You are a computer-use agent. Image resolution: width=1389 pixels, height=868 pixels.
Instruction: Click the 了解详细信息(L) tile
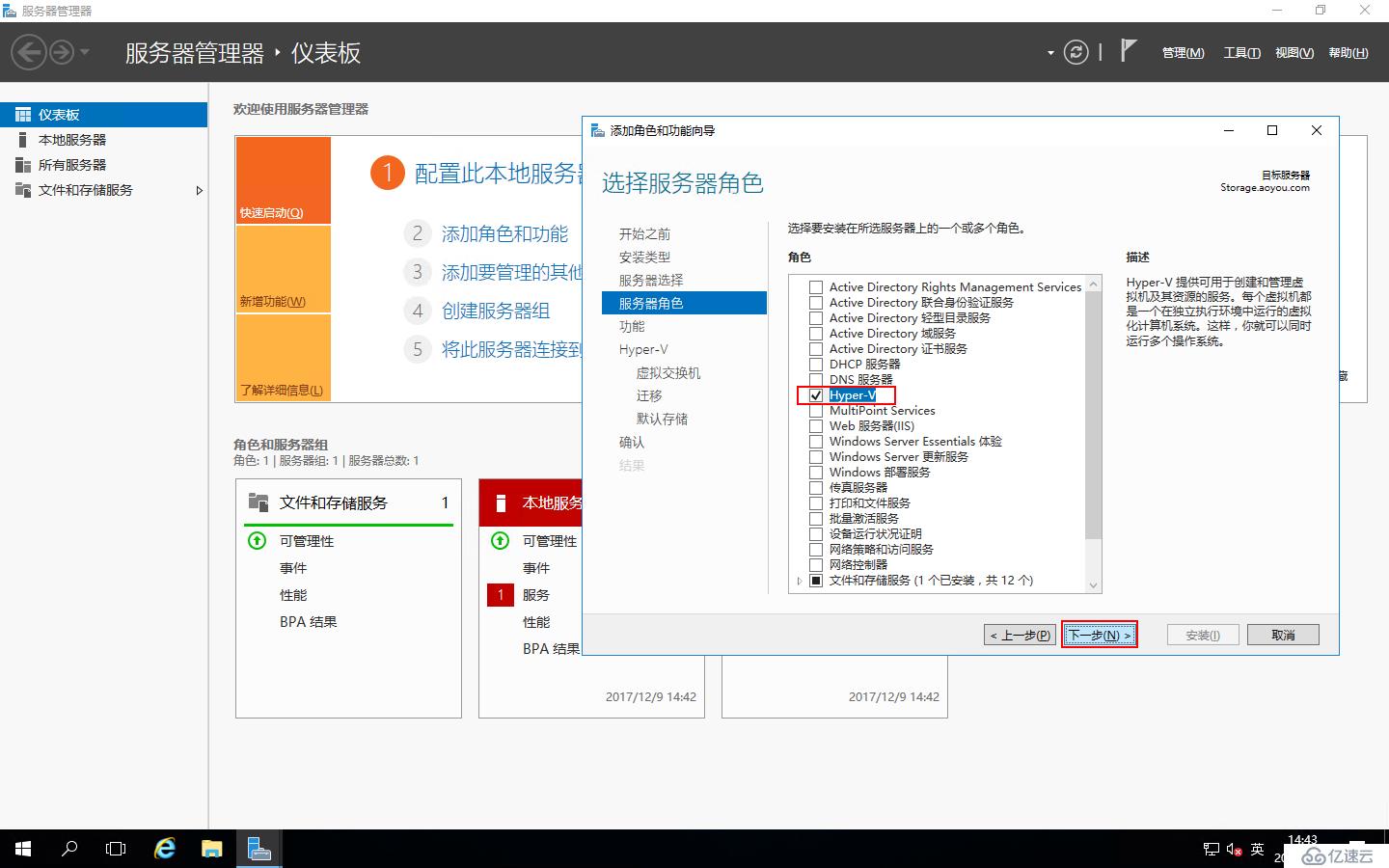click(x=284, y=358)
